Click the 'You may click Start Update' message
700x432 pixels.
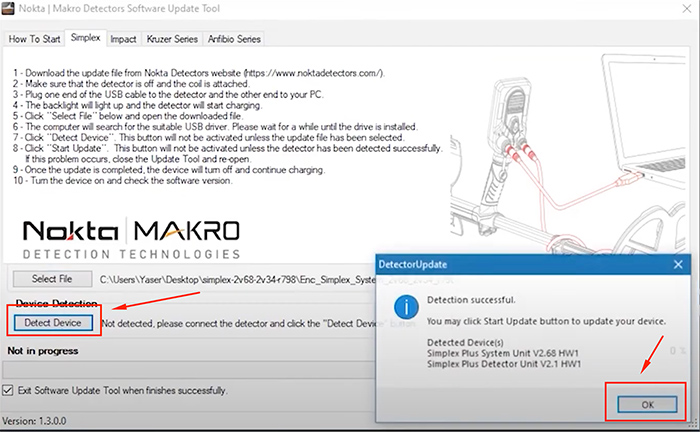pyautogui.click(x=546, y=321)
